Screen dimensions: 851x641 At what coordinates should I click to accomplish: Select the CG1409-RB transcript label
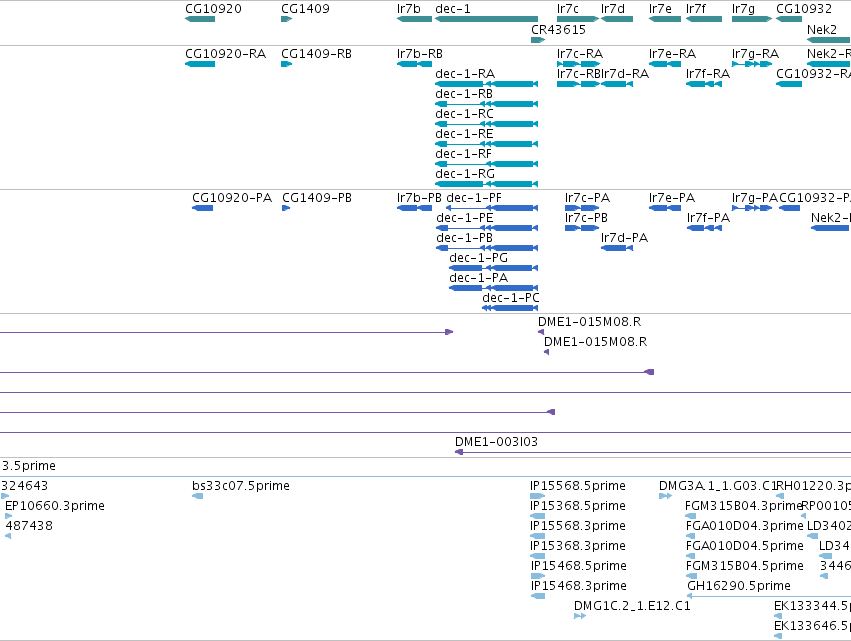(316, 54)
